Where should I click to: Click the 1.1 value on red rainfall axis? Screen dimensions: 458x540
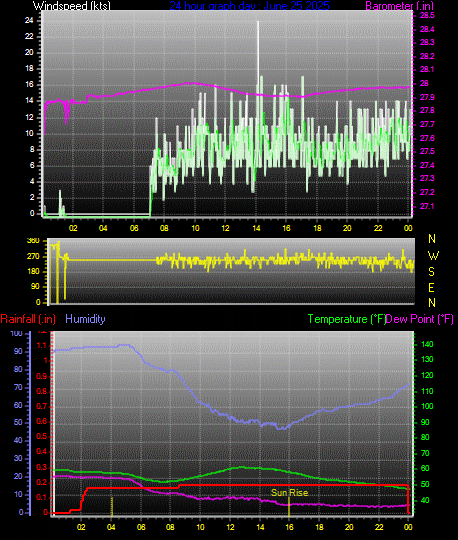click(x=42, y=345)
